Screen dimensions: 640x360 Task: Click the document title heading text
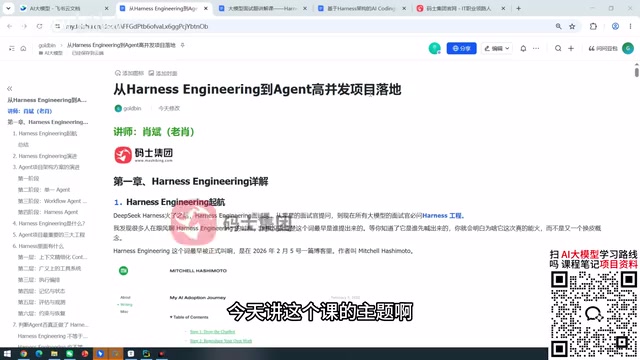[x=257, y=89]
